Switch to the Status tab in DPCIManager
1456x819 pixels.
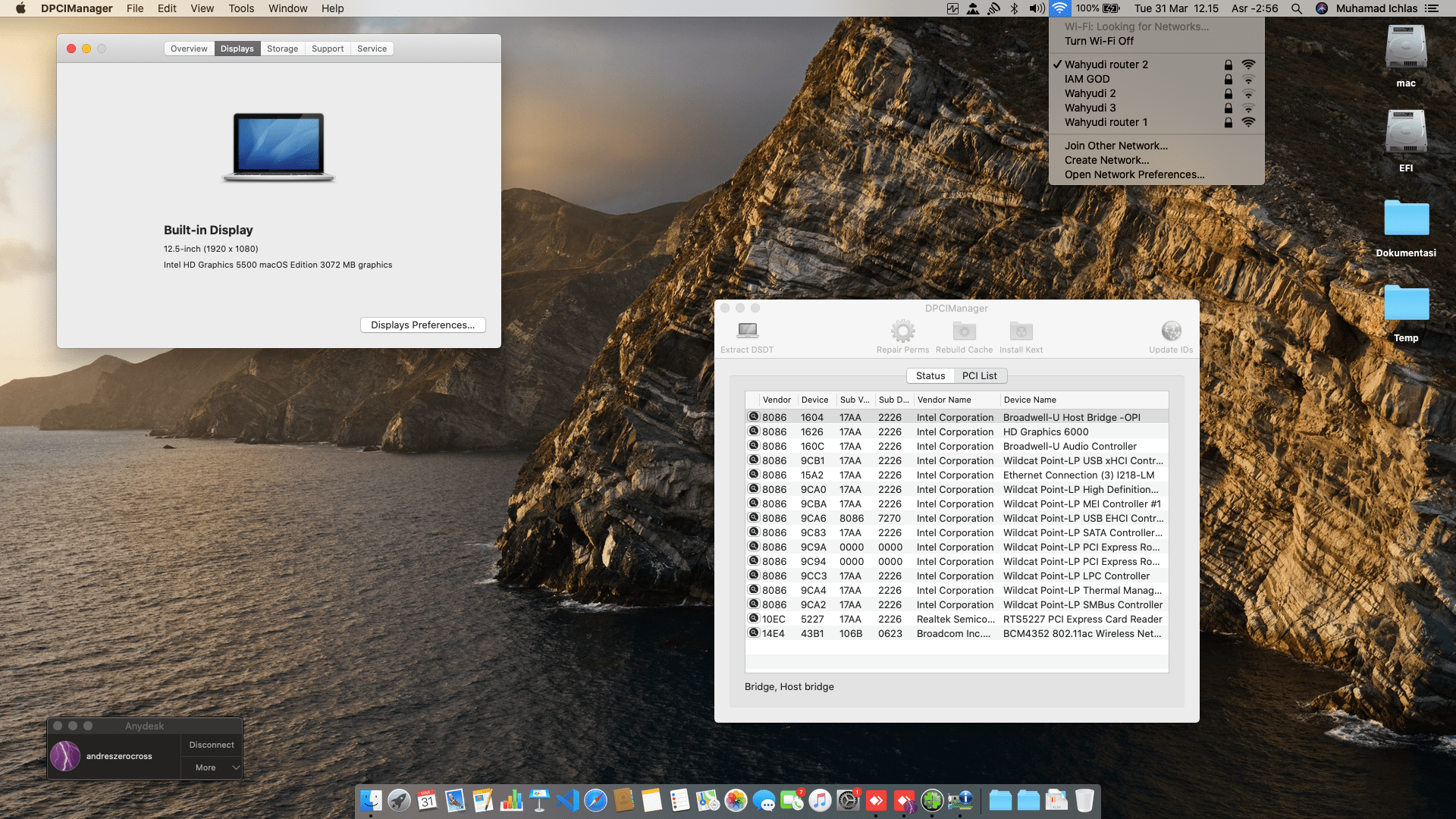pos(930,375)
